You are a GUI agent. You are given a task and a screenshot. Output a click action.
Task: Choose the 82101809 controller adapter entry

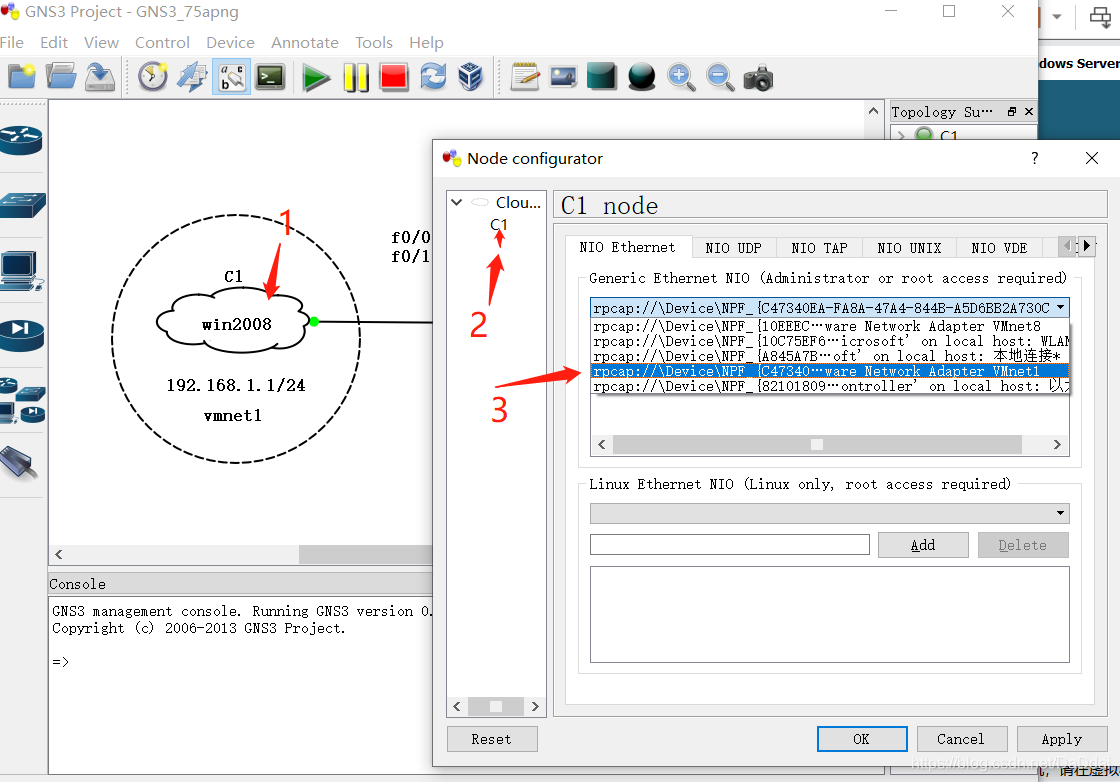coord(830,386)
